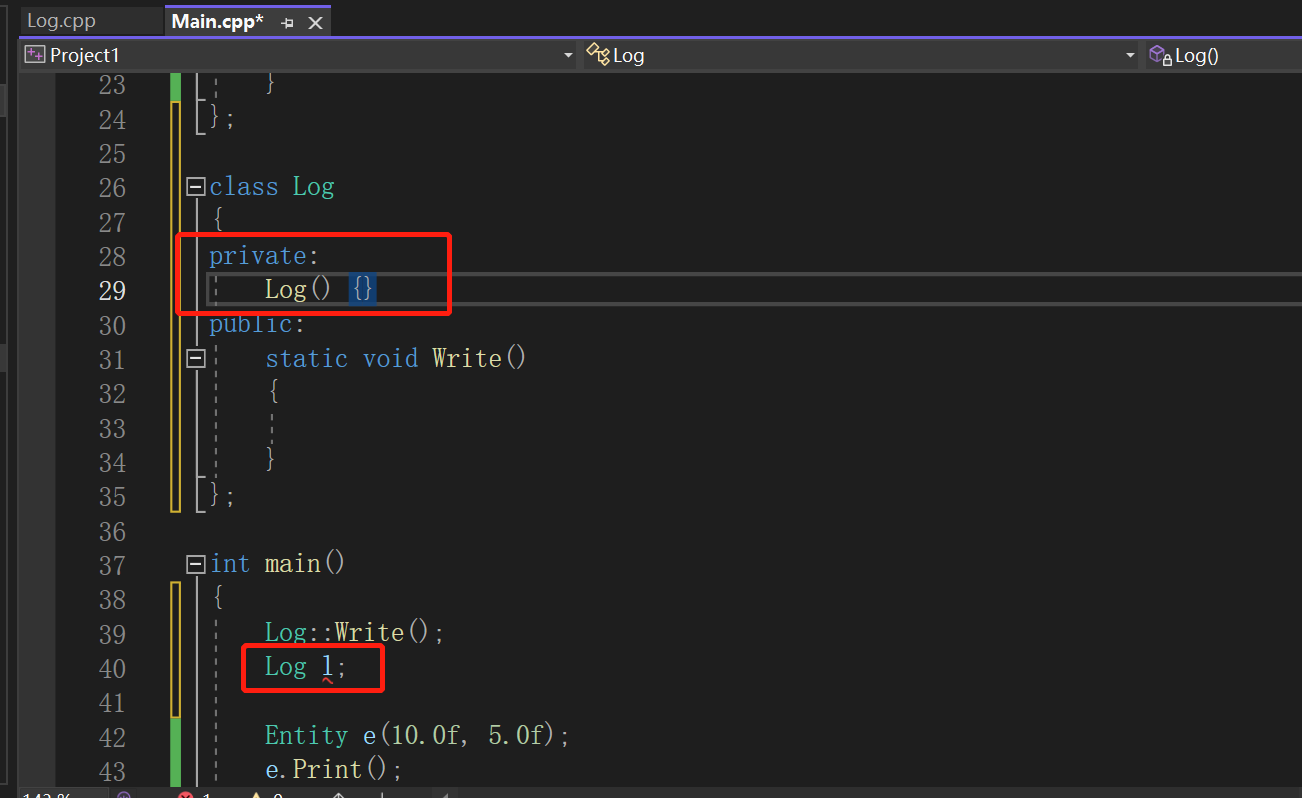This screenshot has width=1302, height=798.
Task: Click 'Entity' on line 42
Action: point(306,736)
